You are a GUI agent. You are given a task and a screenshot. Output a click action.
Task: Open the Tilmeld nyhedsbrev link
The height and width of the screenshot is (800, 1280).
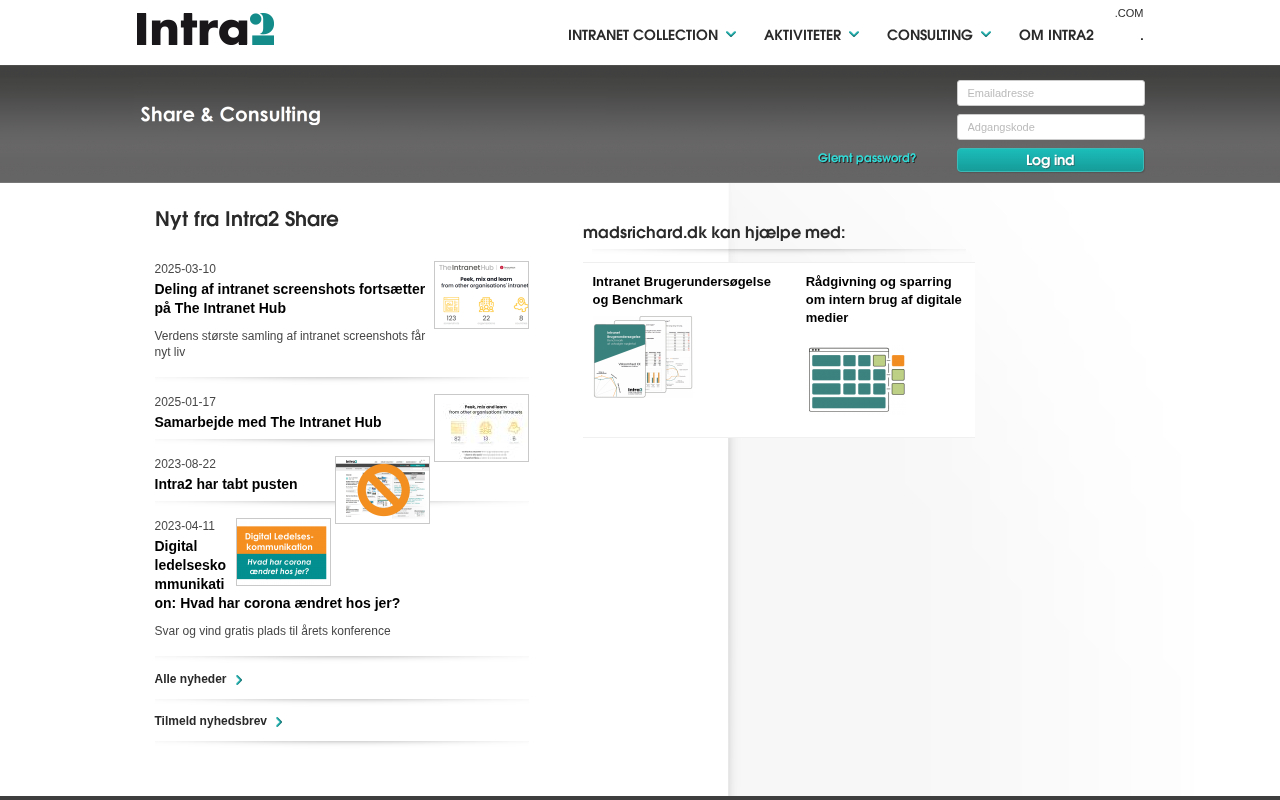click(210, 721)
